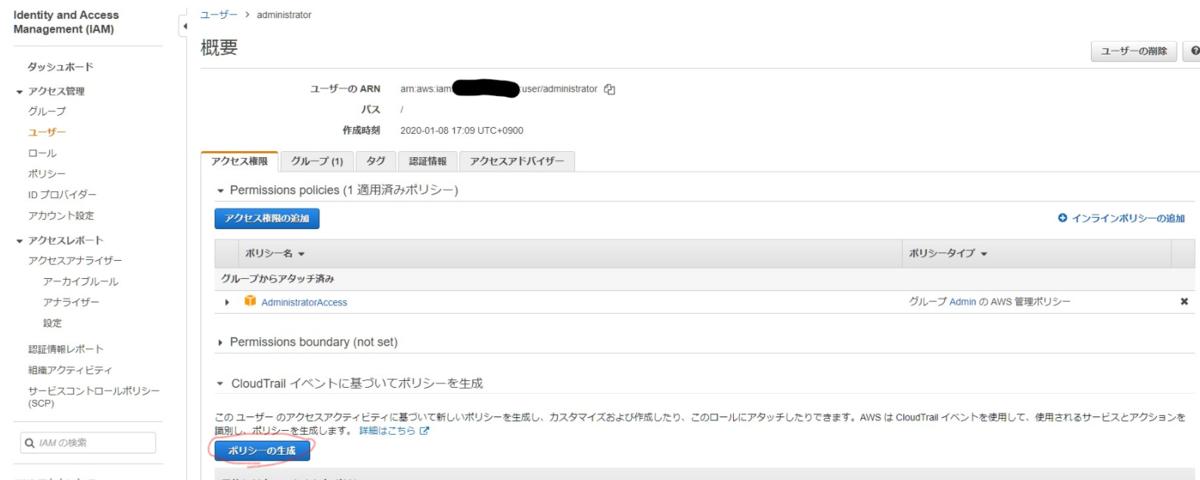1200x480 pixels.
Task: Collapse the CloudTrail policy generation section
Action: point(221,384)
